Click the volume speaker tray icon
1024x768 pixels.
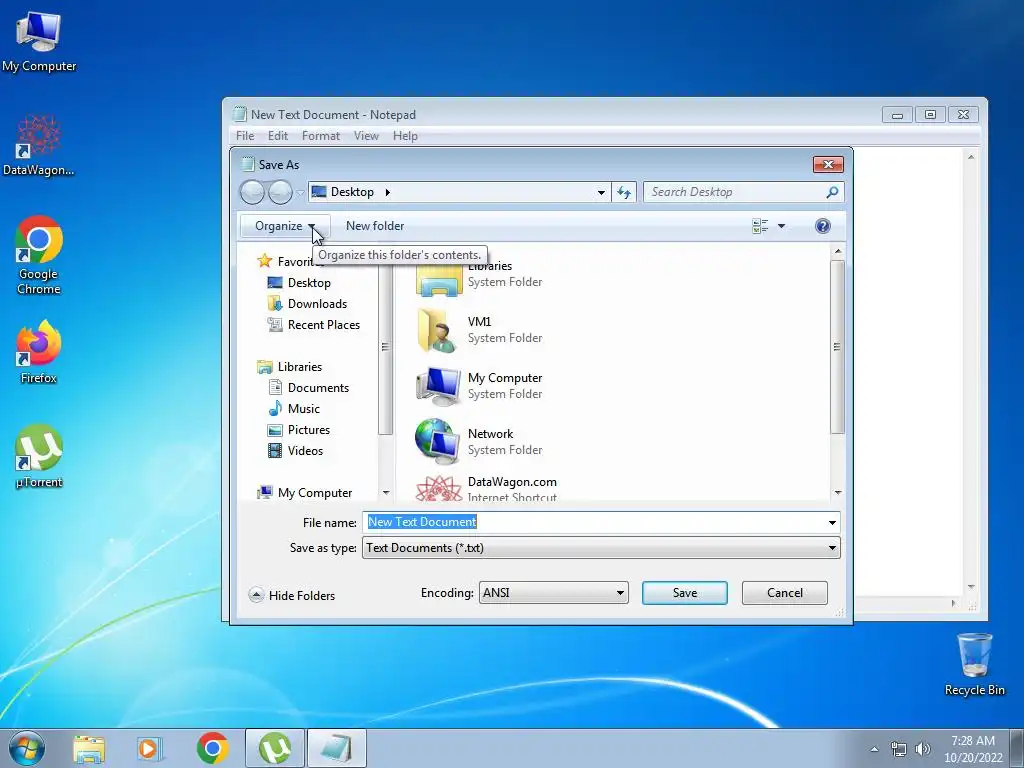[x=923, y=749]
